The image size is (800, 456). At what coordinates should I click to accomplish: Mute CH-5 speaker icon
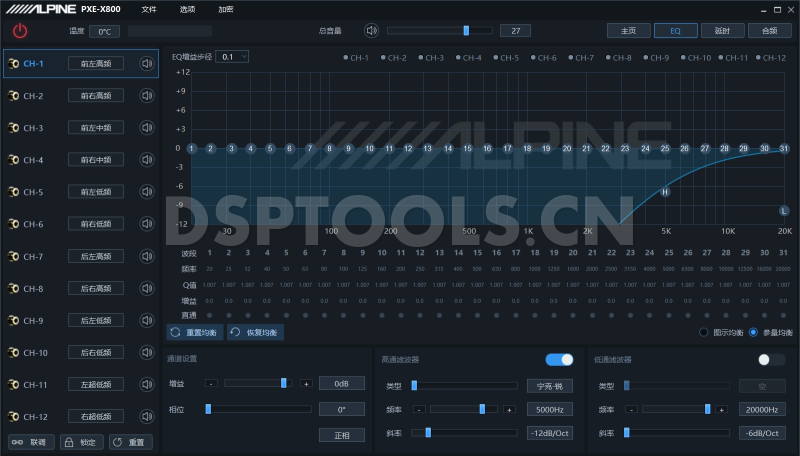147,192
